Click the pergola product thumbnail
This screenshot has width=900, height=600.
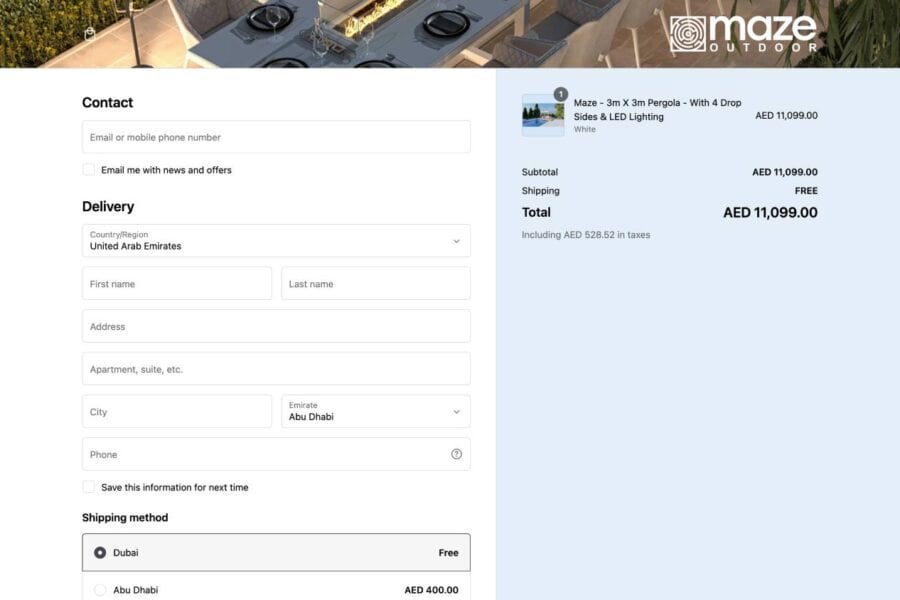[542, 115]
